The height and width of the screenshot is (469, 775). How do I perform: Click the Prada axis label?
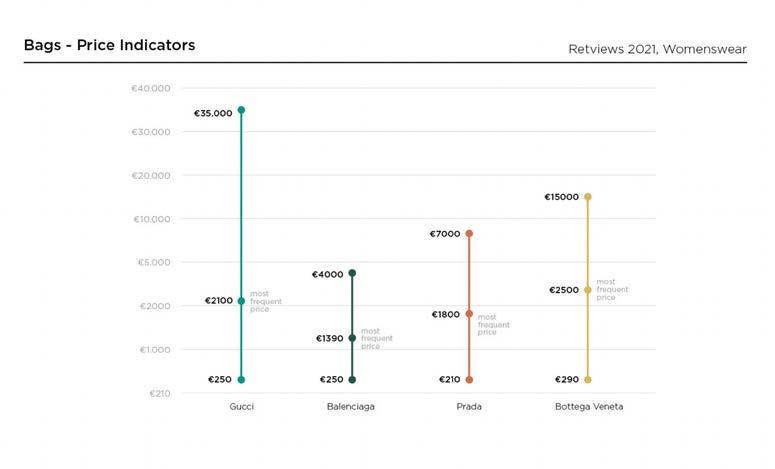click(x=469, y=407)
